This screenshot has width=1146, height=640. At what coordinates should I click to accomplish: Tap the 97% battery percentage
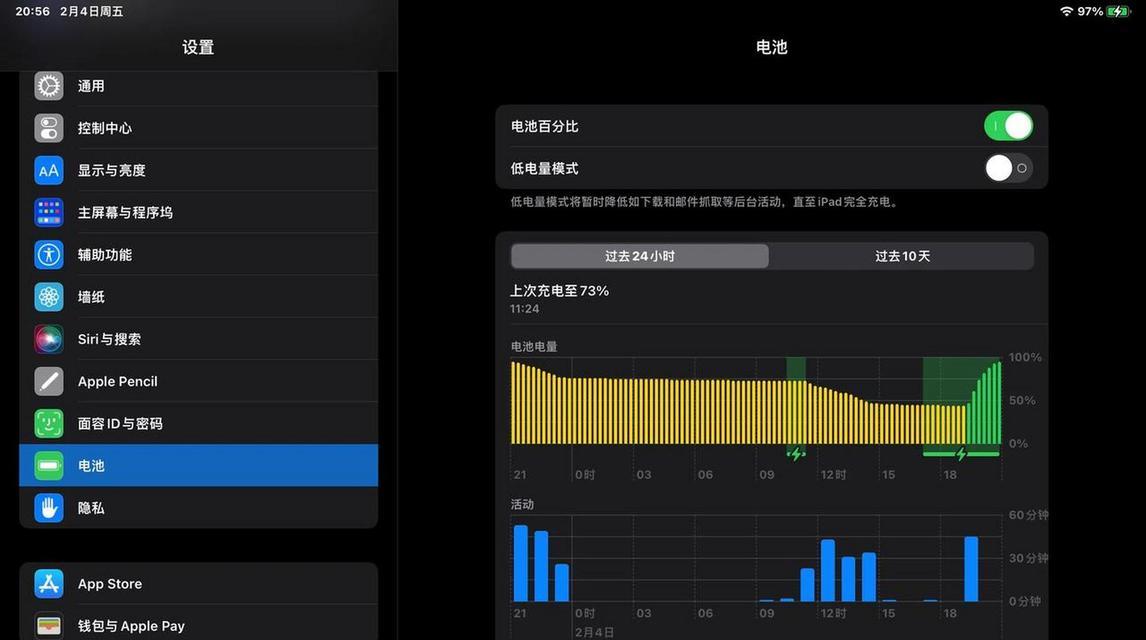pyautogui.click(x=1090, y=12)
